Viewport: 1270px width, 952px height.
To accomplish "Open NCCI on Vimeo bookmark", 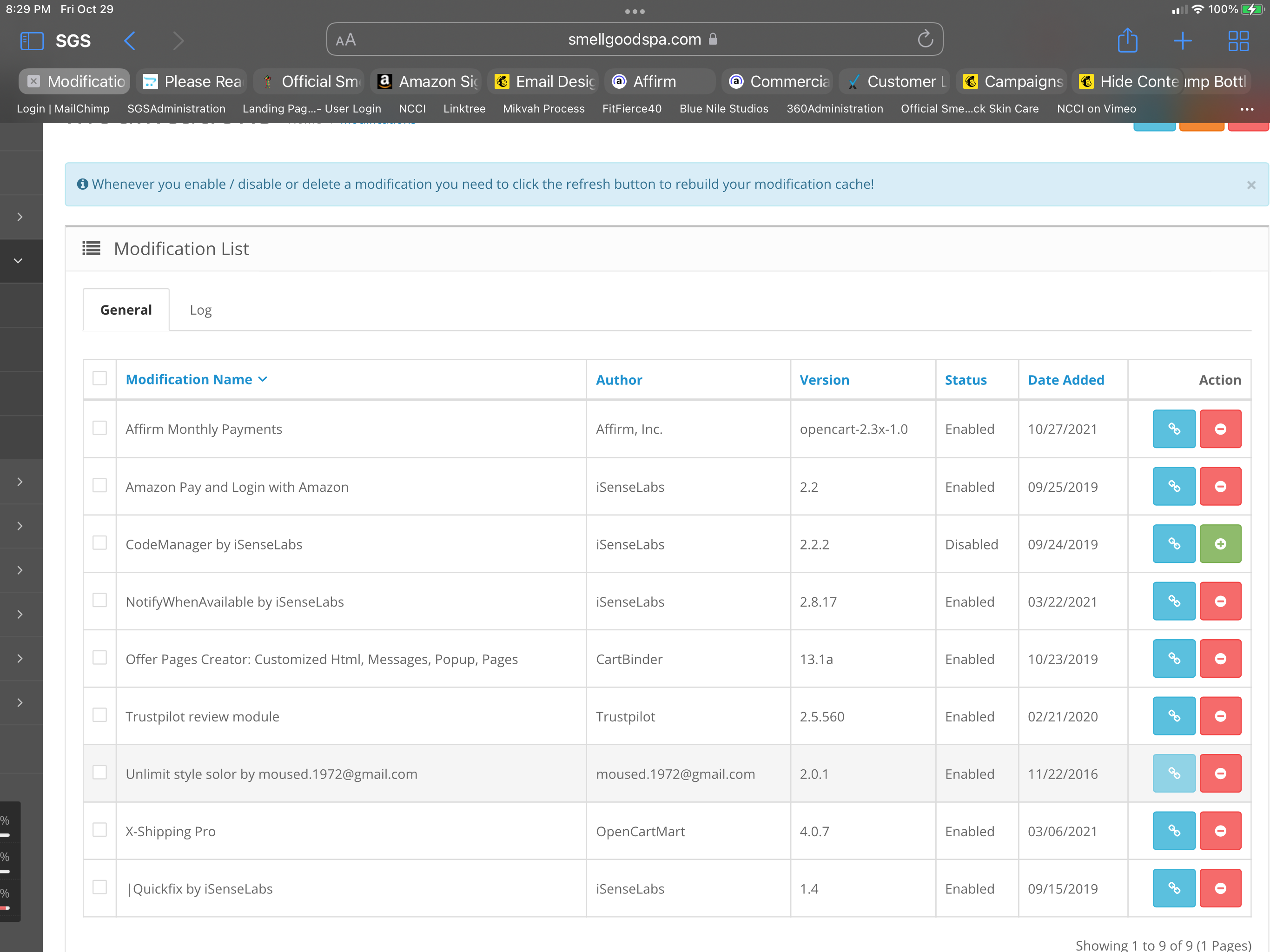I will click(1096, 108).
